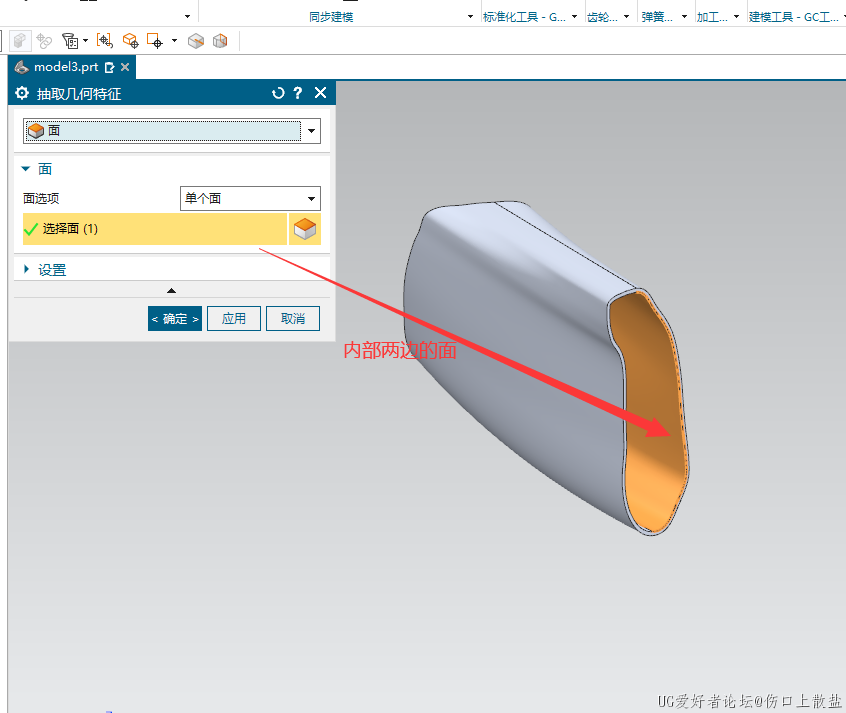846x713 pixels.
Task: Click the bracketed crosshair snap icon
Action: pyautogui.click(x=105, y=41)
